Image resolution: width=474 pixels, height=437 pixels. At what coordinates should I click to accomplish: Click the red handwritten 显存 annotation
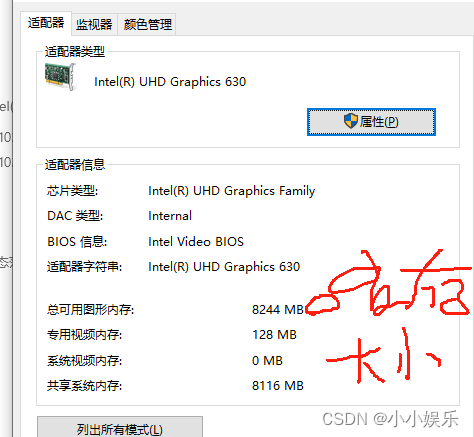[x=388, y=283]
